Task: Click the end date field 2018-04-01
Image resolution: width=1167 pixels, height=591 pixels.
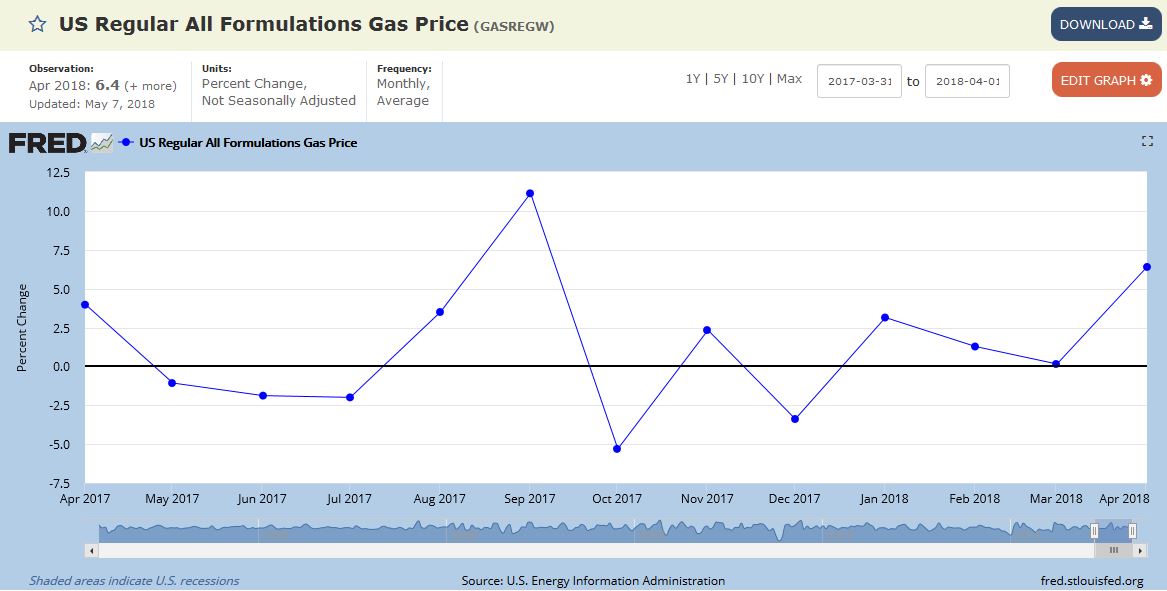Action: click(966, 81)
